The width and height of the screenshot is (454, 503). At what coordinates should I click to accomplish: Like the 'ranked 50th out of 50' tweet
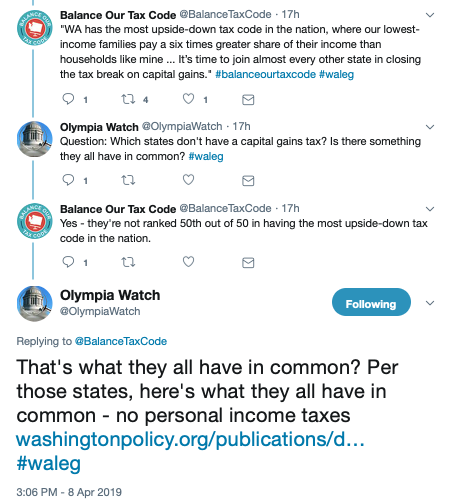[188, 262]
